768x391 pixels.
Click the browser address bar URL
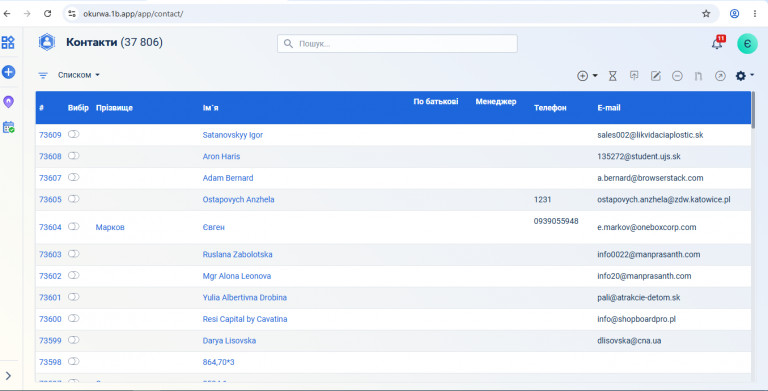tap(133, 14)
